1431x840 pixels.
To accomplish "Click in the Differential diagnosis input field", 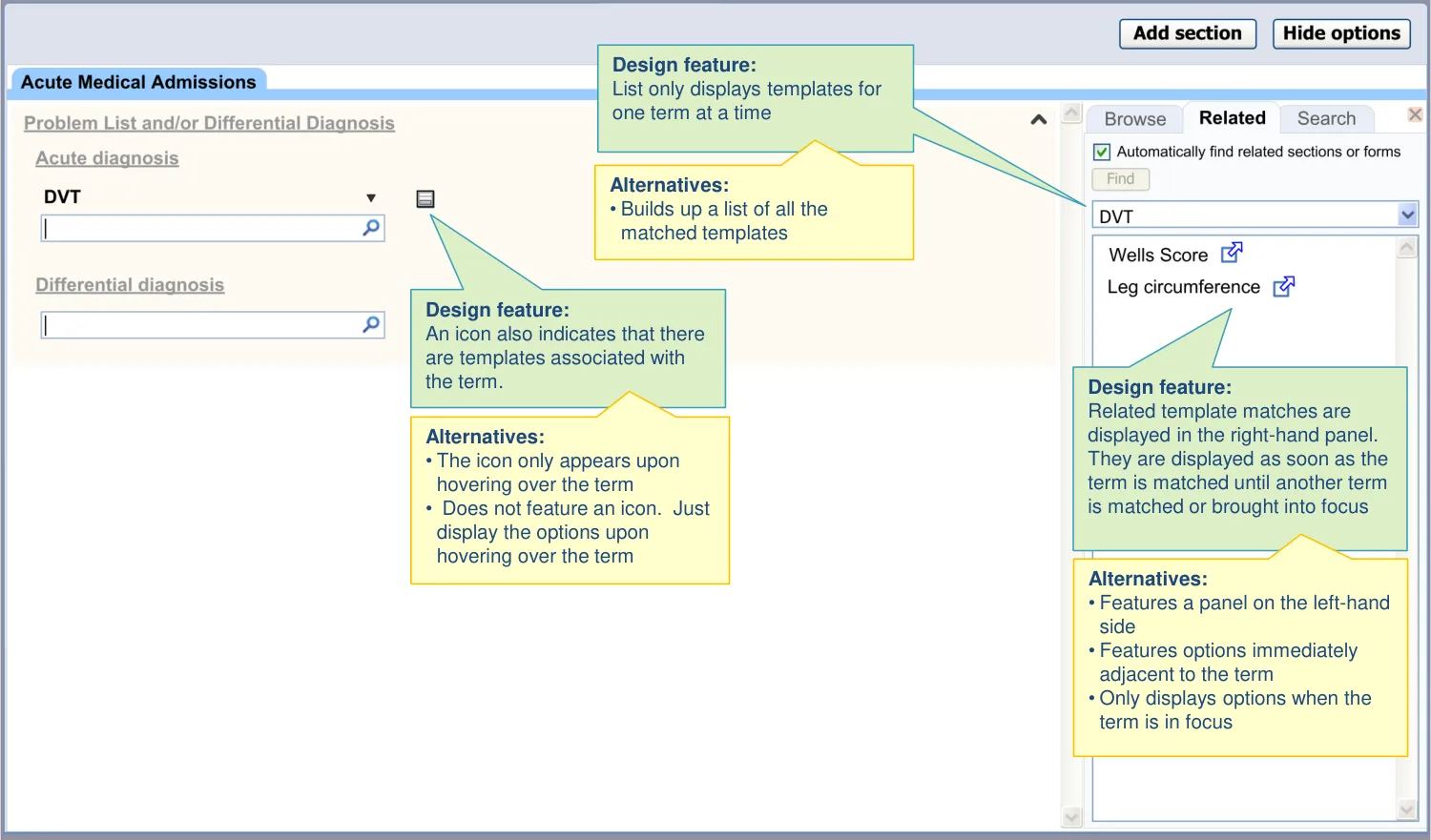I will (x=200, y=325).
